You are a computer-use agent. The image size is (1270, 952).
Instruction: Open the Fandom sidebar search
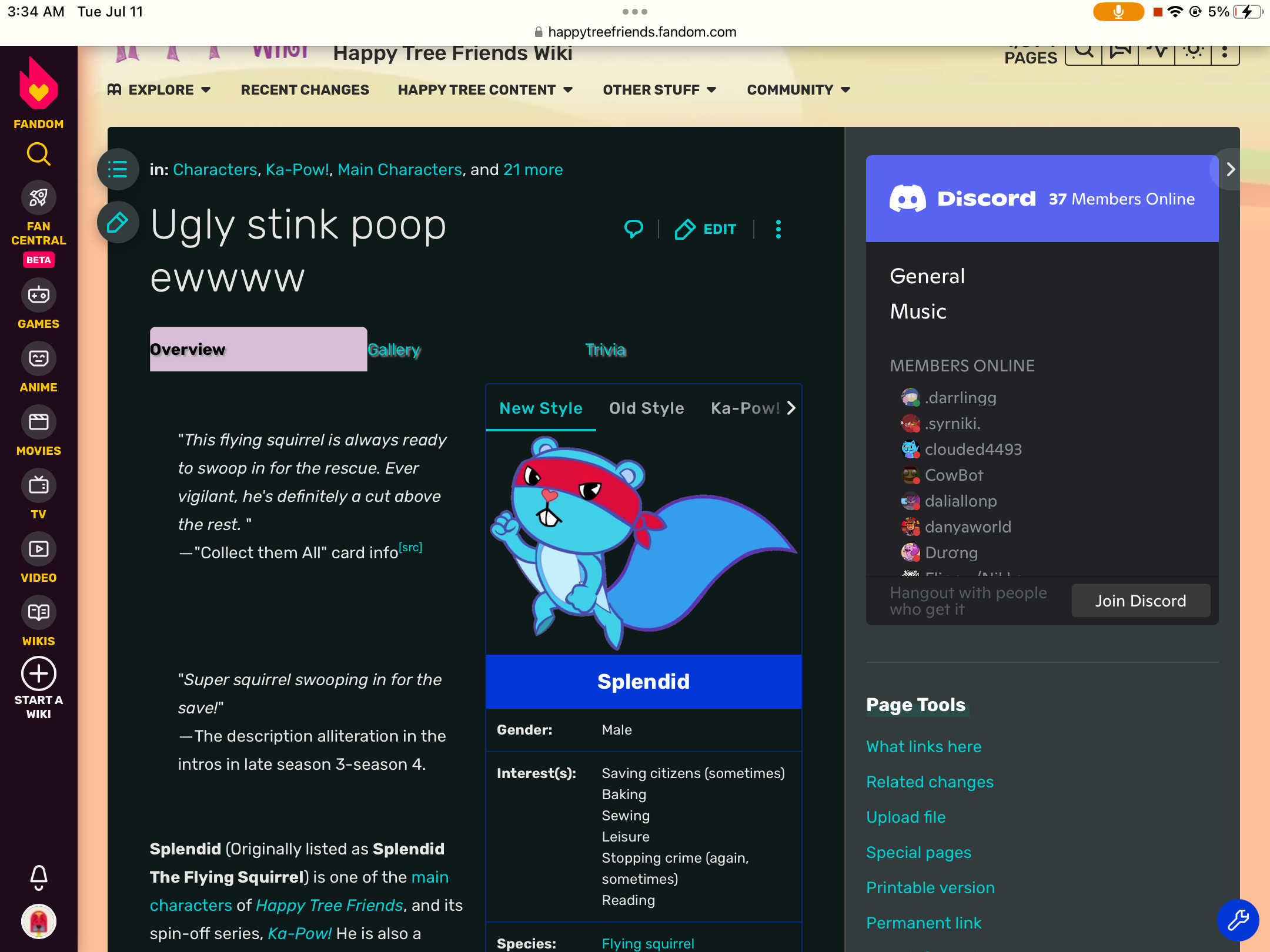(x=38, y=154)
